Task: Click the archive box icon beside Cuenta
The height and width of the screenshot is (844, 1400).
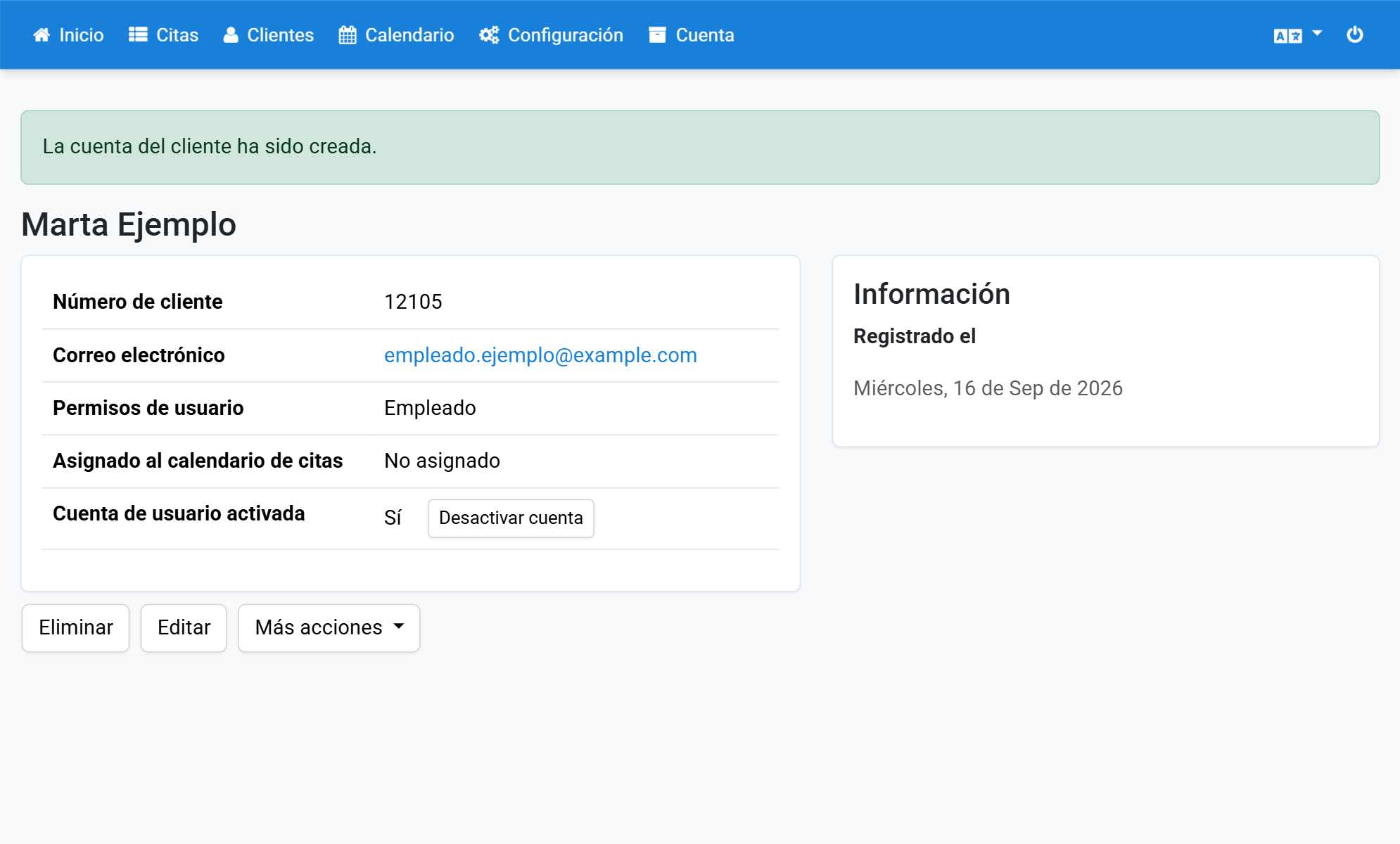Action: click(657, 35)
